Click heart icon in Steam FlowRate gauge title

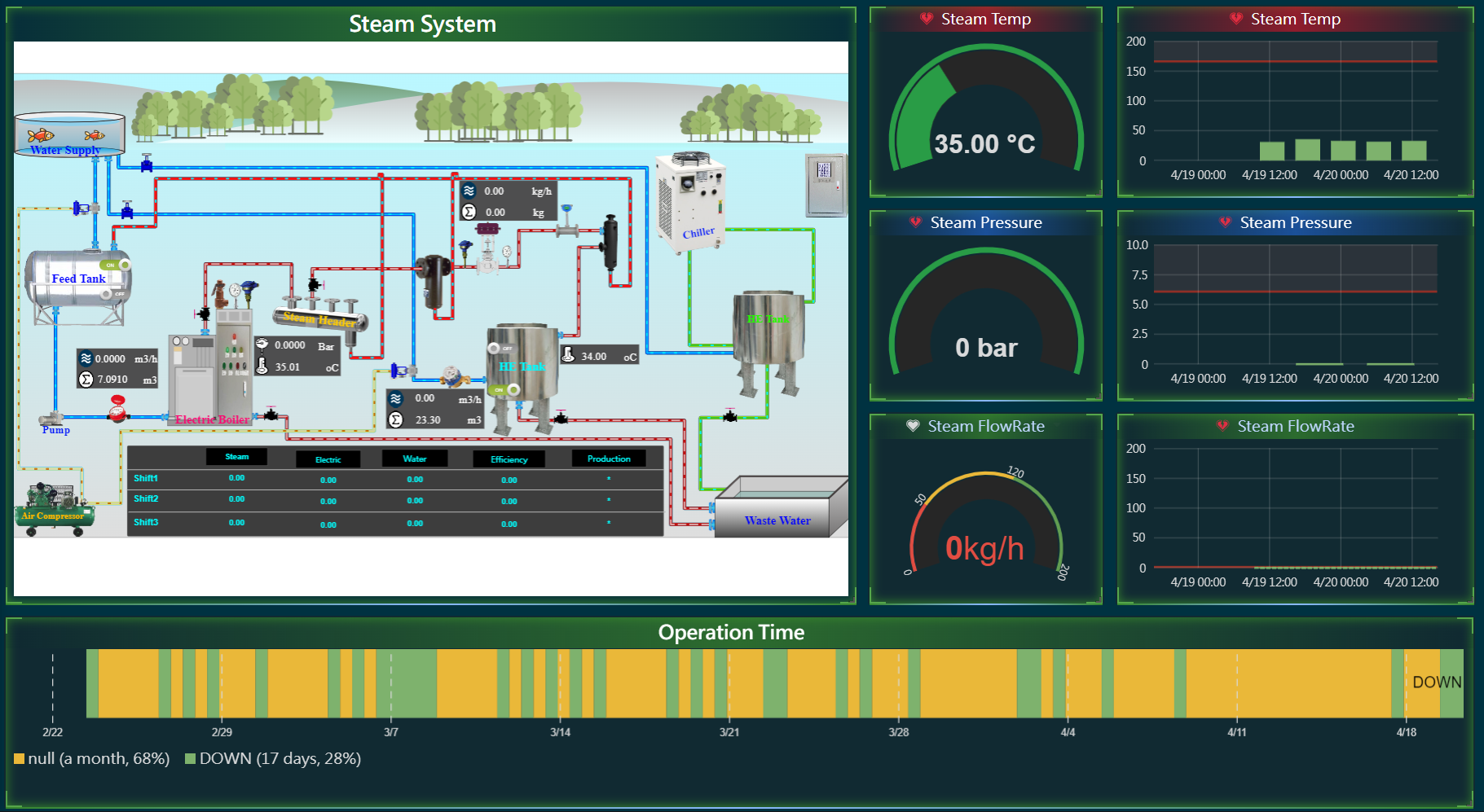click(913, 426)
